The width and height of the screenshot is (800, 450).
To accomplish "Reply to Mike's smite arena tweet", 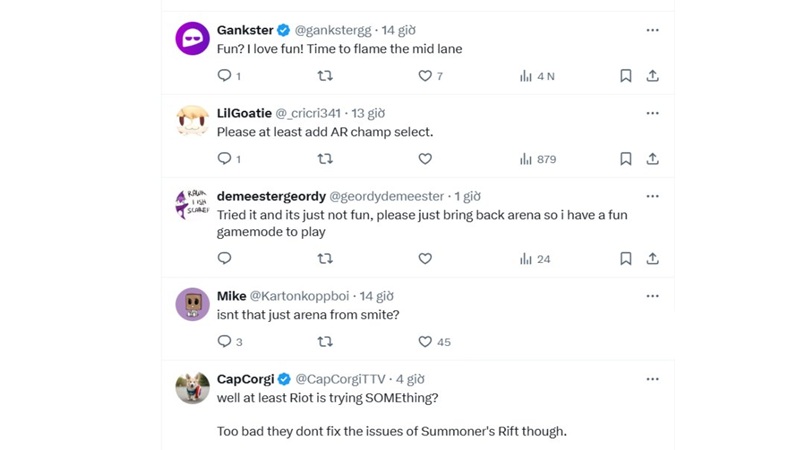I will click(225, 342).
